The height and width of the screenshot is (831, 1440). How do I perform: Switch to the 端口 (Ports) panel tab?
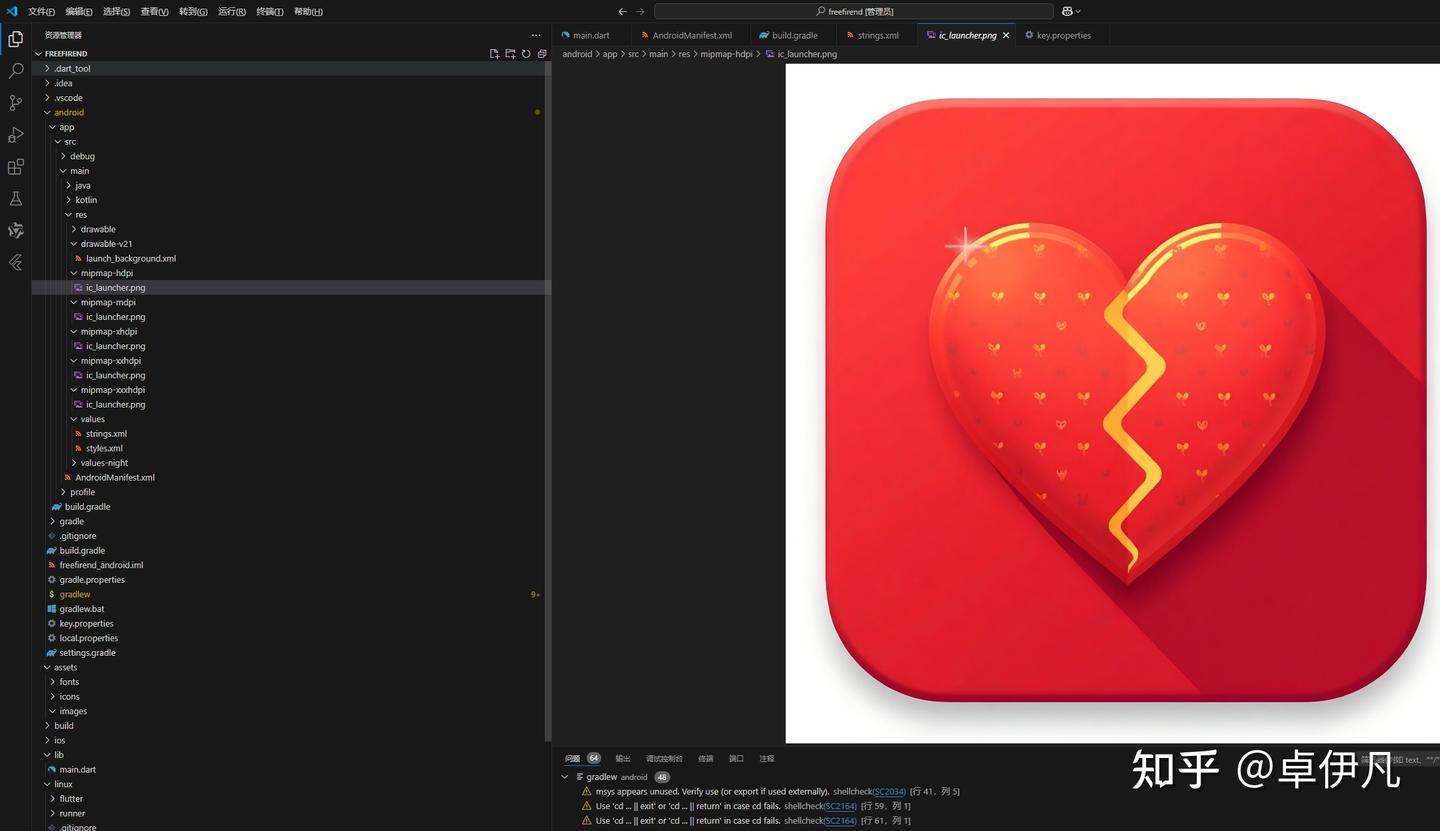736,759
